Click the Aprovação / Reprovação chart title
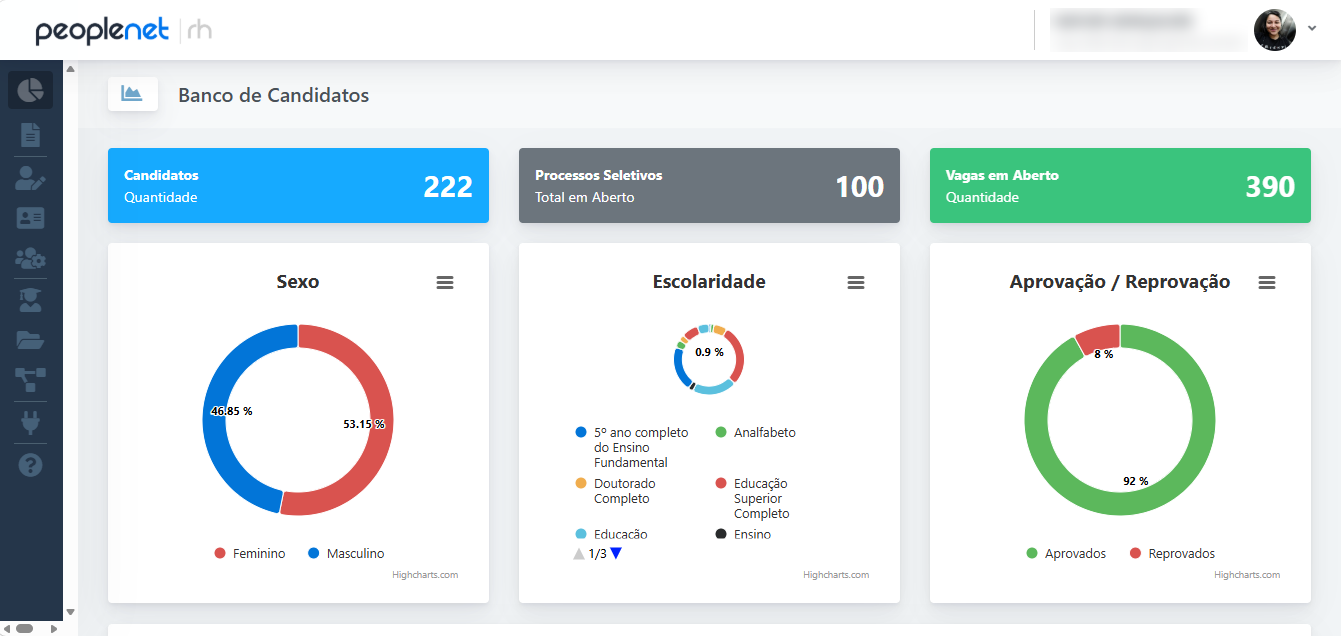 tap(1120, 282)
